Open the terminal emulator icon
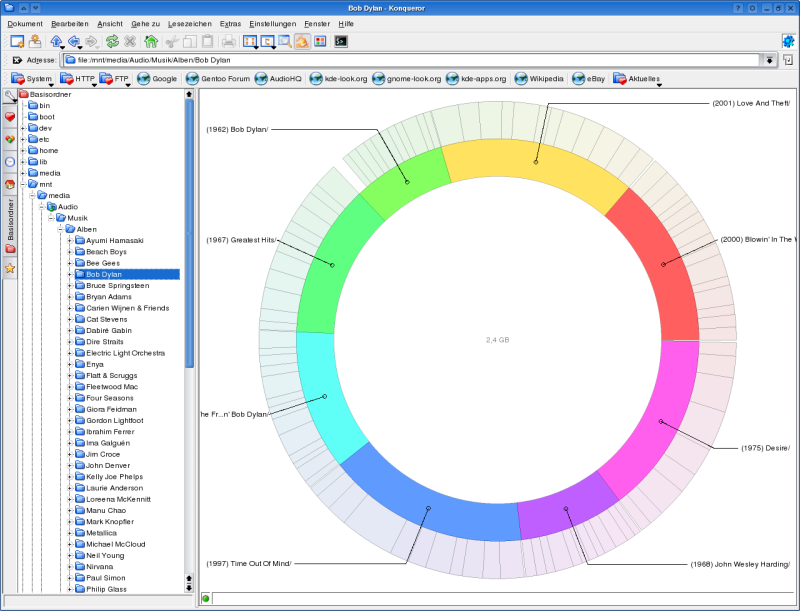Viewport: 800px width, 611px height. point(341,41)
